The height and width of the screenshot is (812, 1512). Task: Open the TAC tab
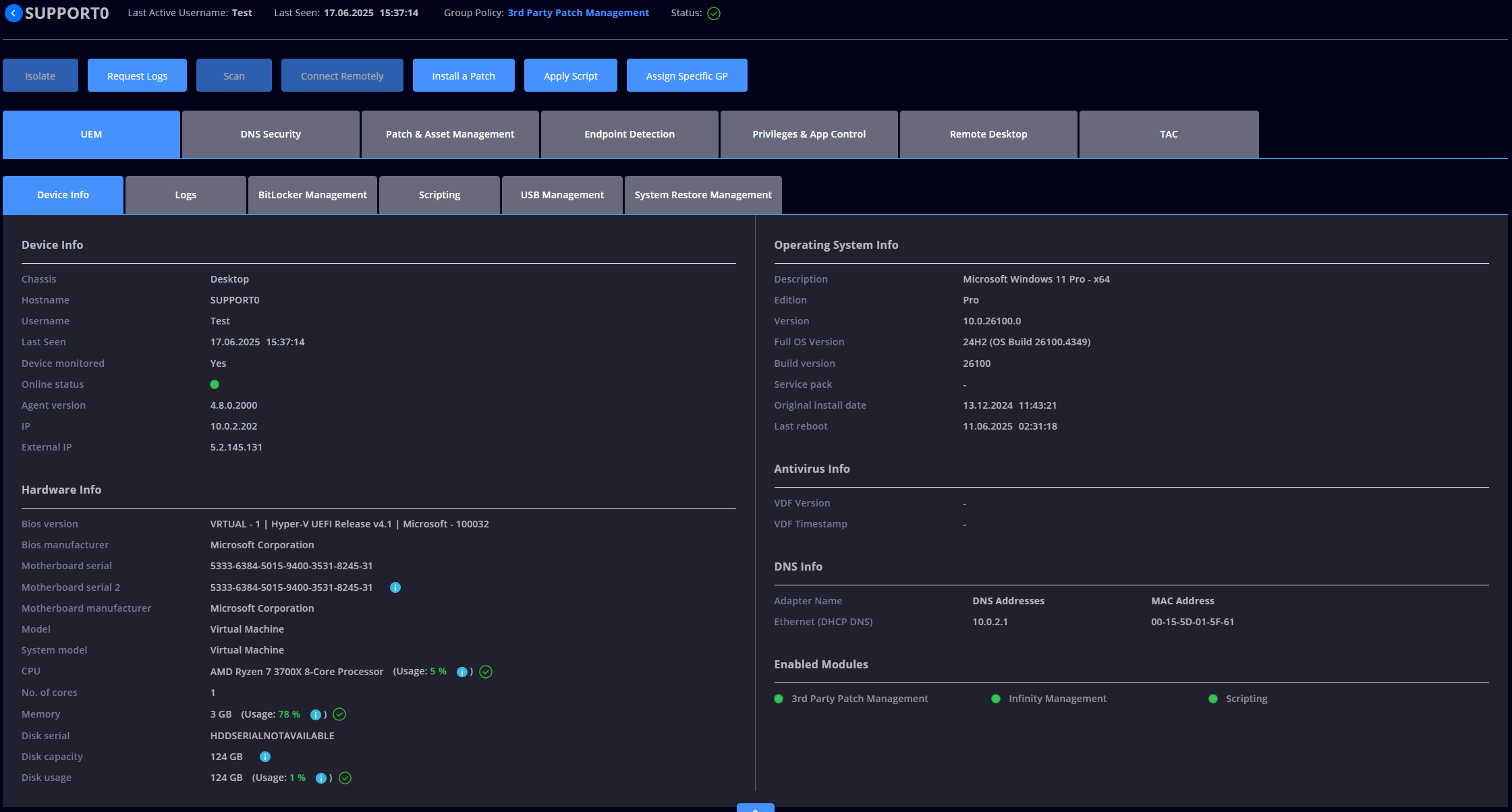pos(1169,134)
